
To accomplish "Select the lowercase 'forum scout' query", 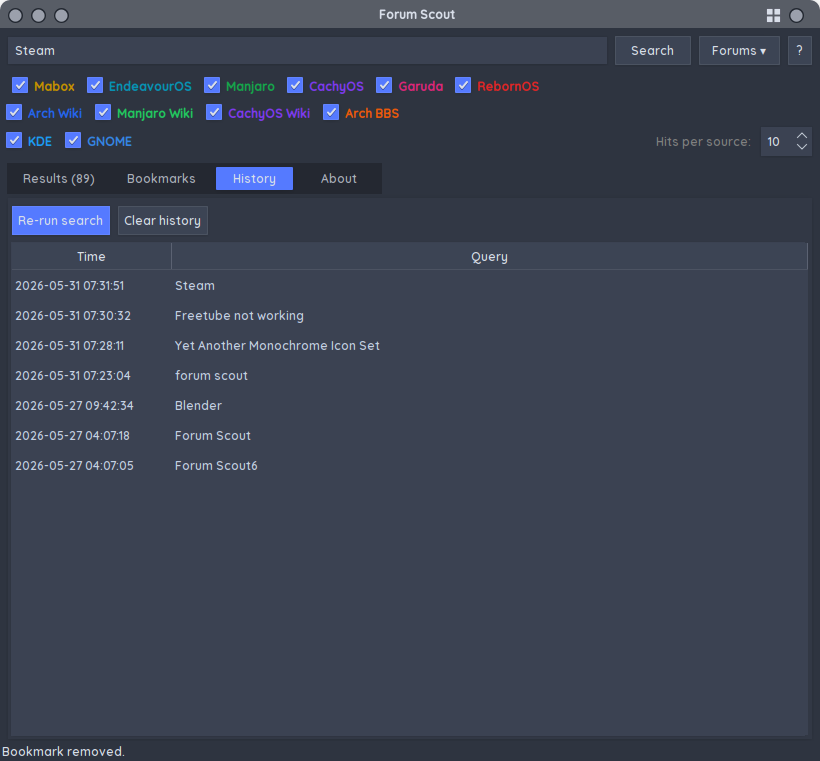I will click(409, 376).
